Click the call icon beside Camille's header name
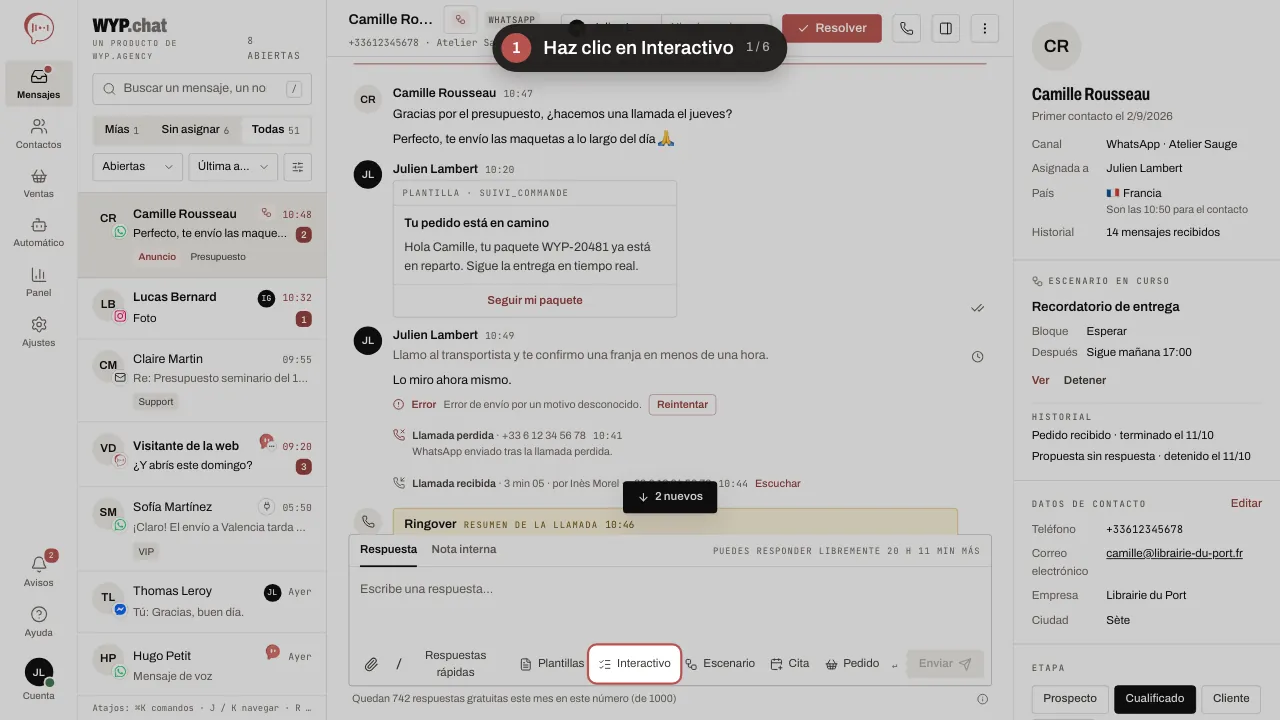Image resolution: width=1280 pixels, height=720 pixels. [460, 19]
